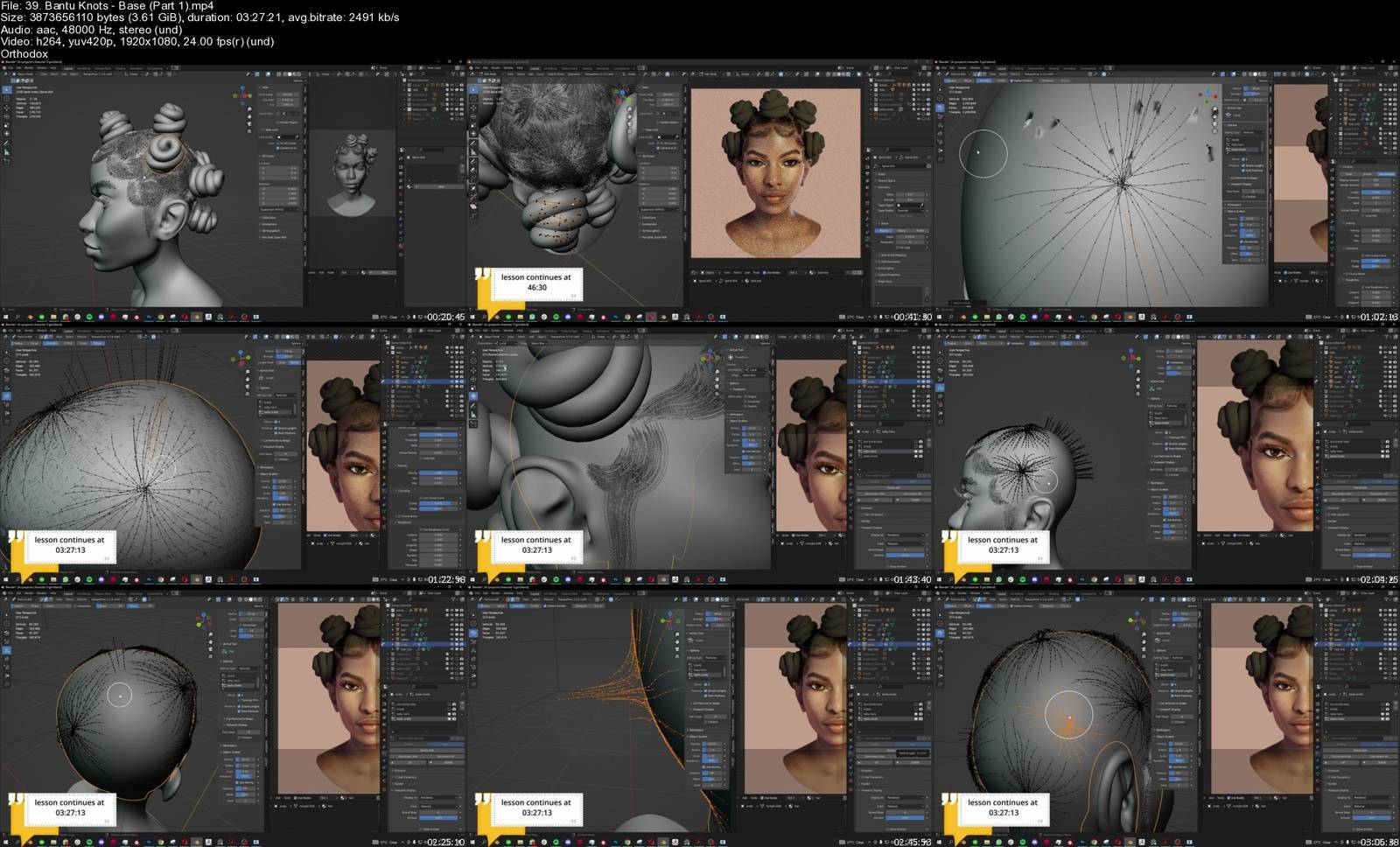Select the 'Size: 3873656110 bytes' info line
The height and width of the screenshot is (847, 1400).
[199, 17]
